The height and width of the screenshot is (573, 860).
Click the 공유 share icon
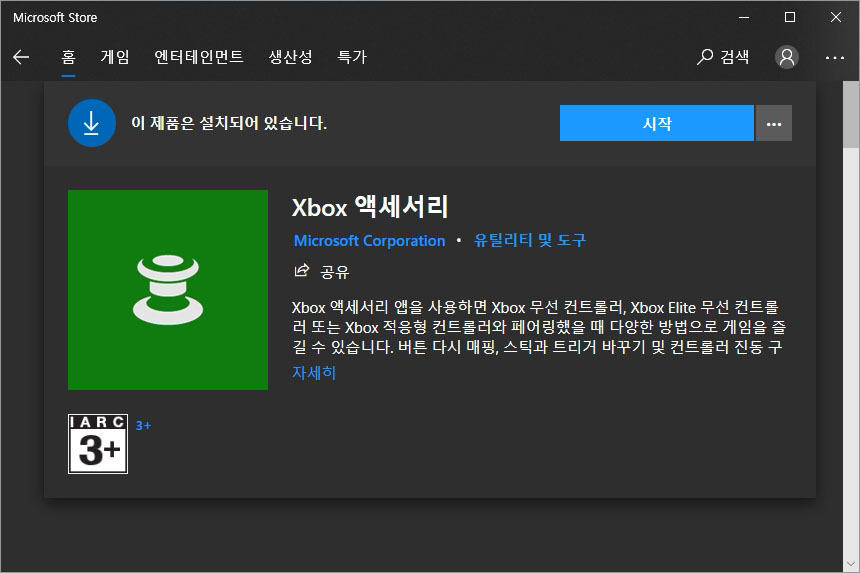(302, 270)
